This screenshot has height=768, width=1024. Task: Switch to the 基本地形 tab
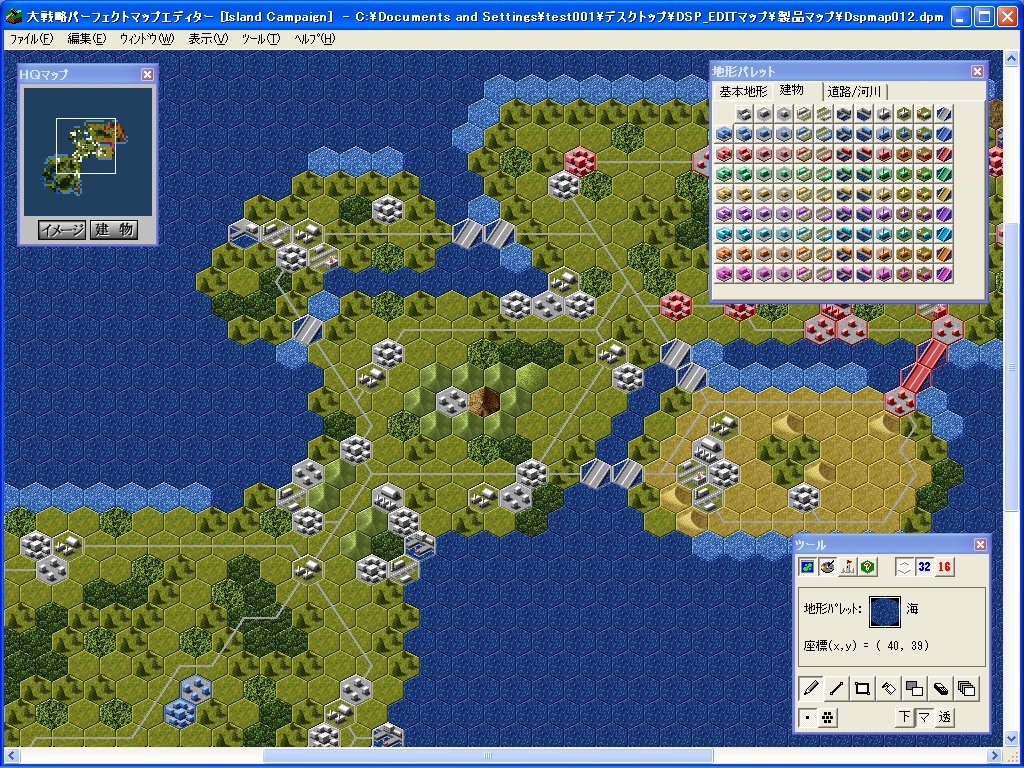(743, 91)
